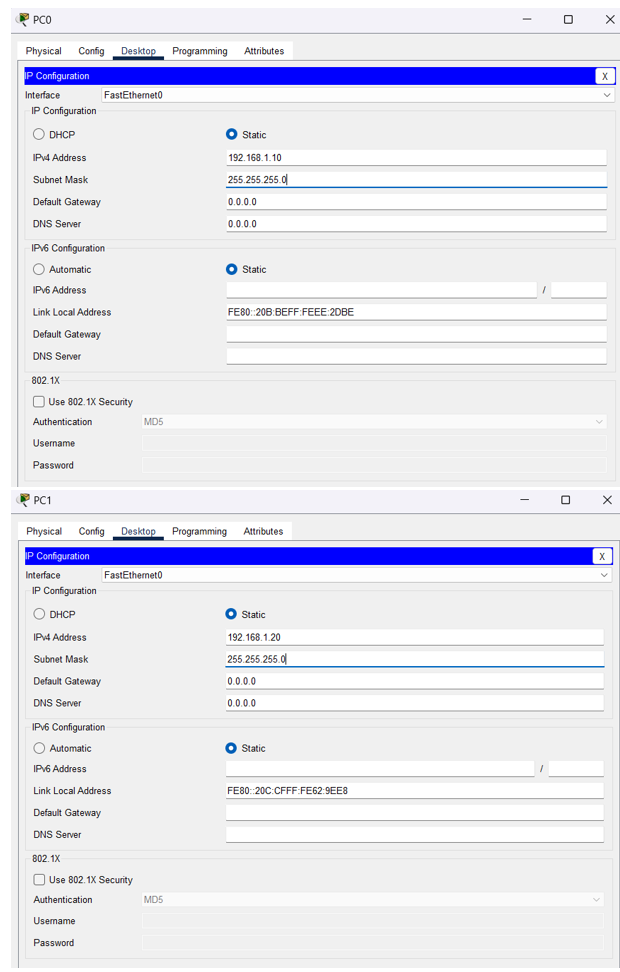Click IPv6 DNS Server field in PC0
This screenshot has width=620, height=972.
(417, 356)
